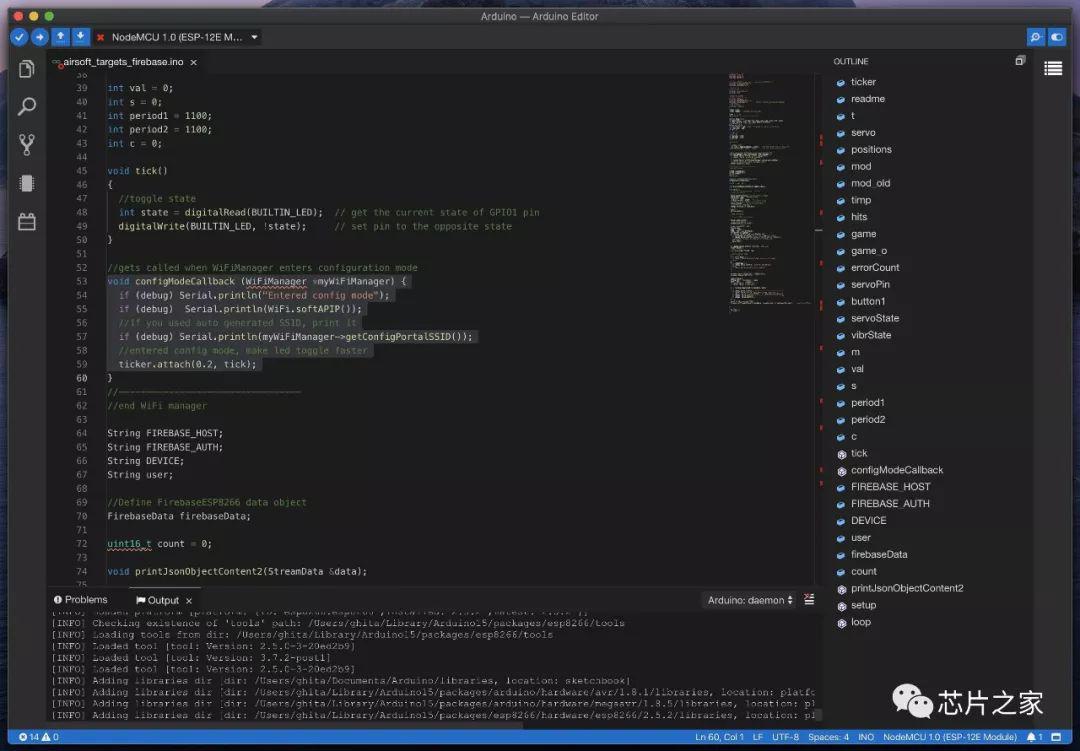Open the Explorer files icon in sidebar
This screenshot has width=1080, height=751.
click(x=27, y=69)
